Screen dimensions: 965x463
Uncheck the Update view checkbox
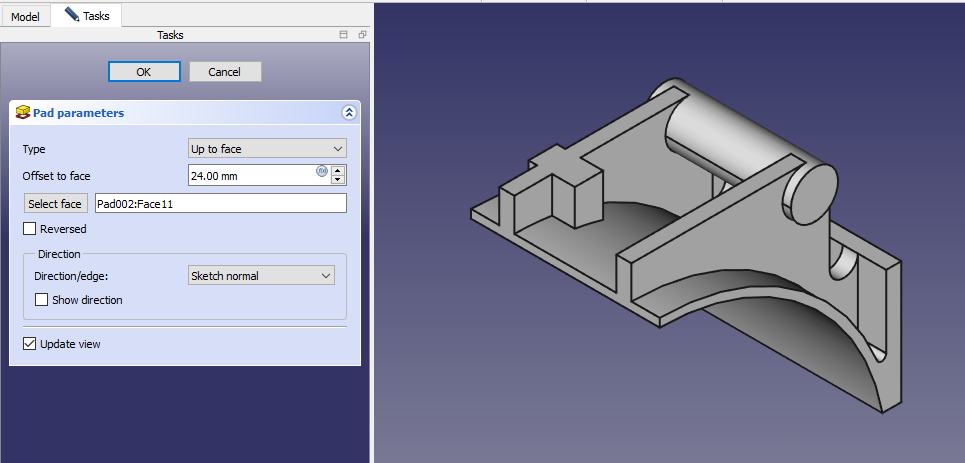[30, 344]
